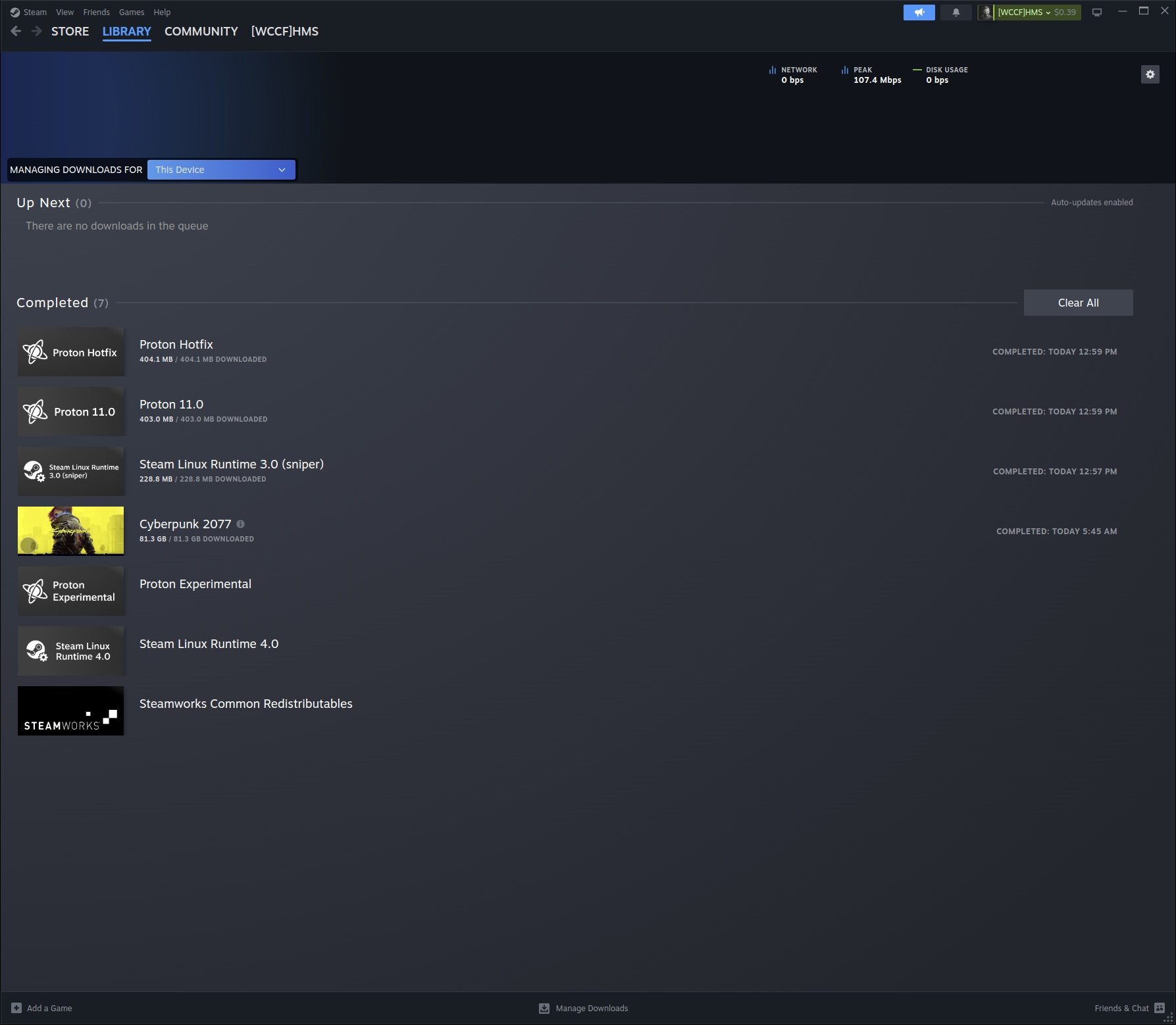The height and width of the screenshot is (1025, 1176).
Task: Click the Proton 11.0 thumbnail
Action: coord(70,412)
